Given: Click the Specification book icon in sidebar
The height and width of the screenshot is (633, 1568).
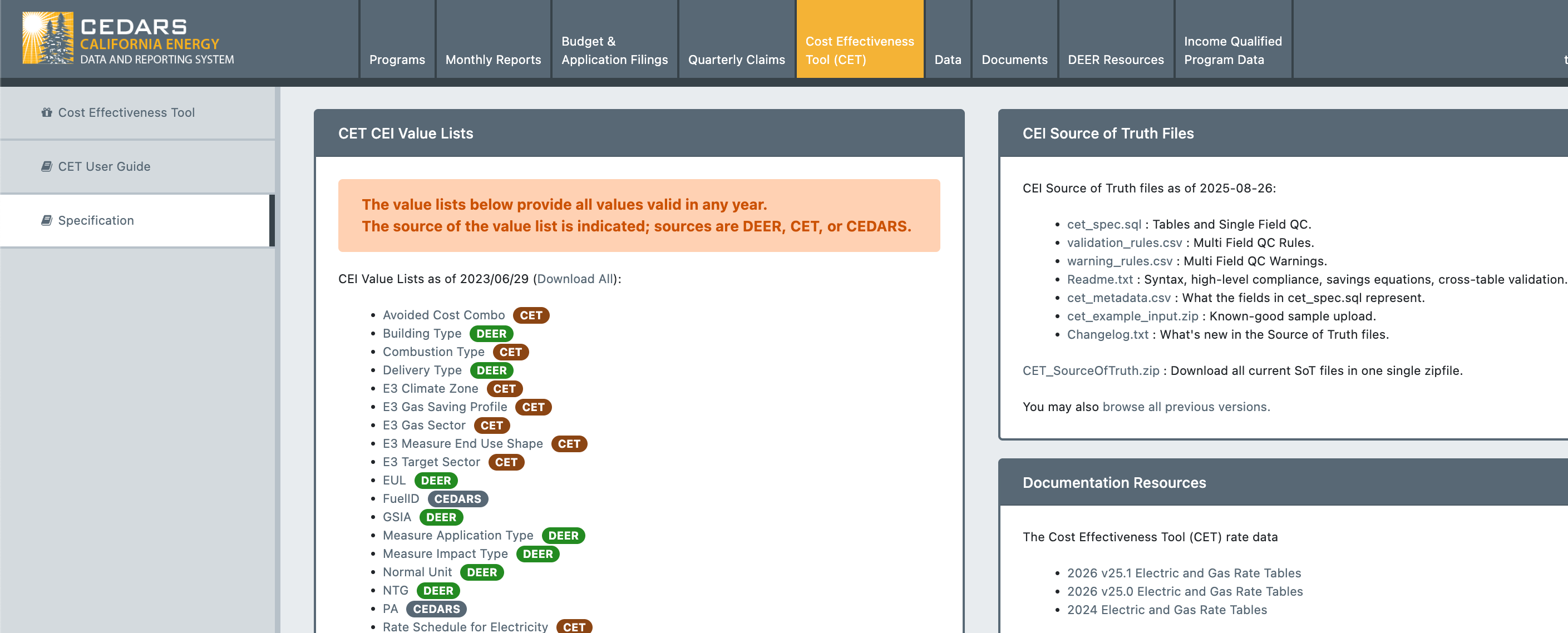Looking at the screenshot, I should click(46, 220).
